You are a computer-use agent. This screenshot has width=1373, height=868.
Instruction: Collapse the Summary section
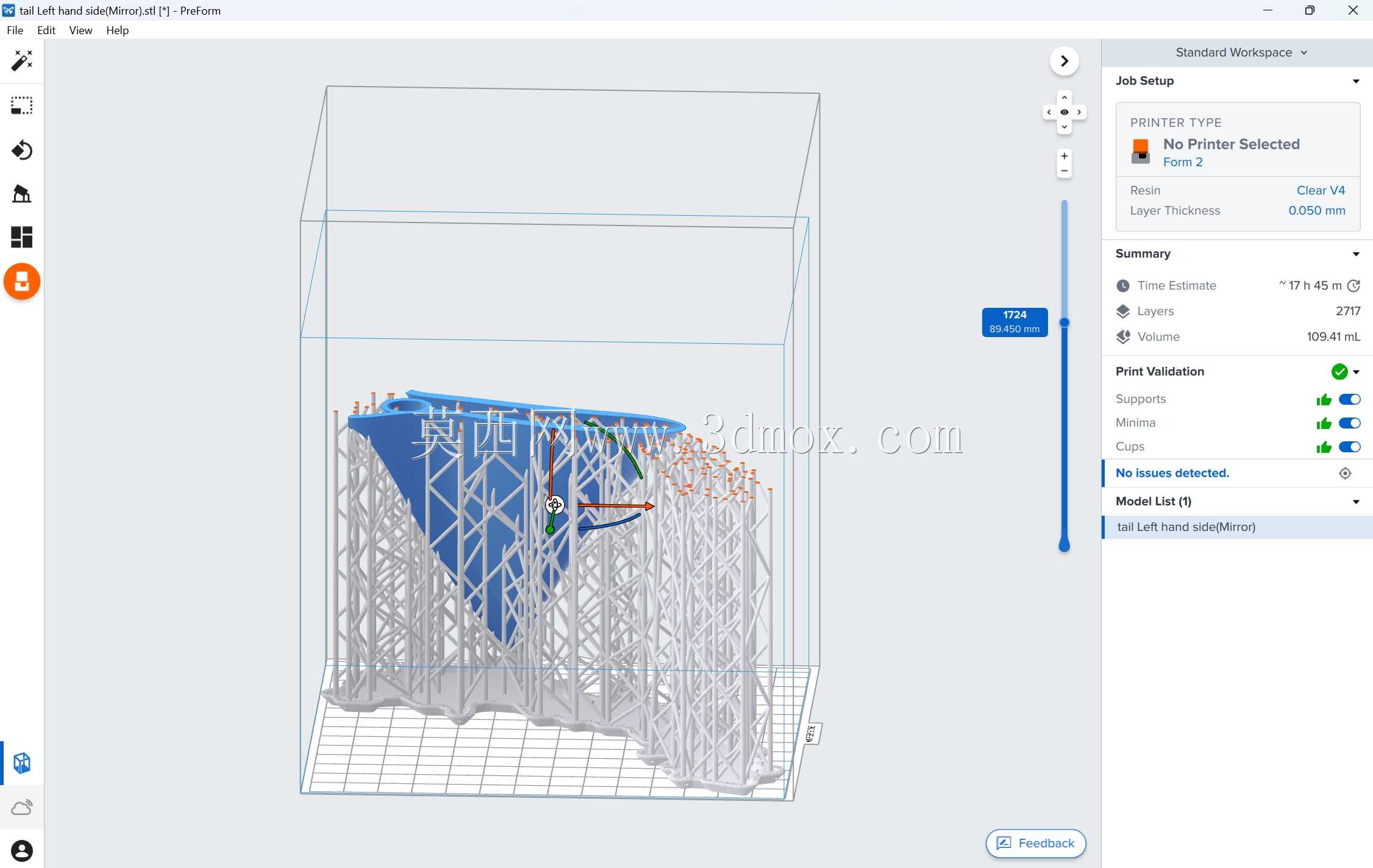click(1356, 254)
